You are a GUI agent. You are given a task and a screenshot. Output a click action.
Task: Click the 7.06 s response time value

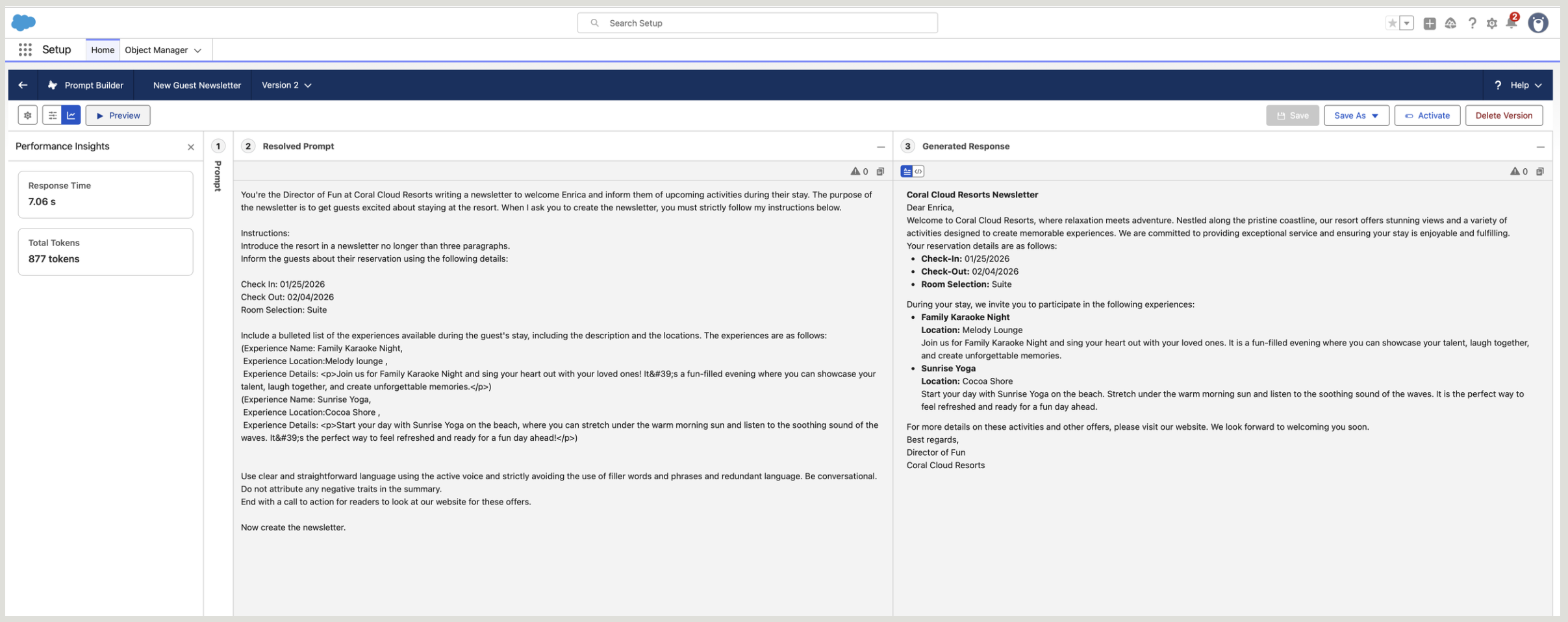[x=42, y=202]
